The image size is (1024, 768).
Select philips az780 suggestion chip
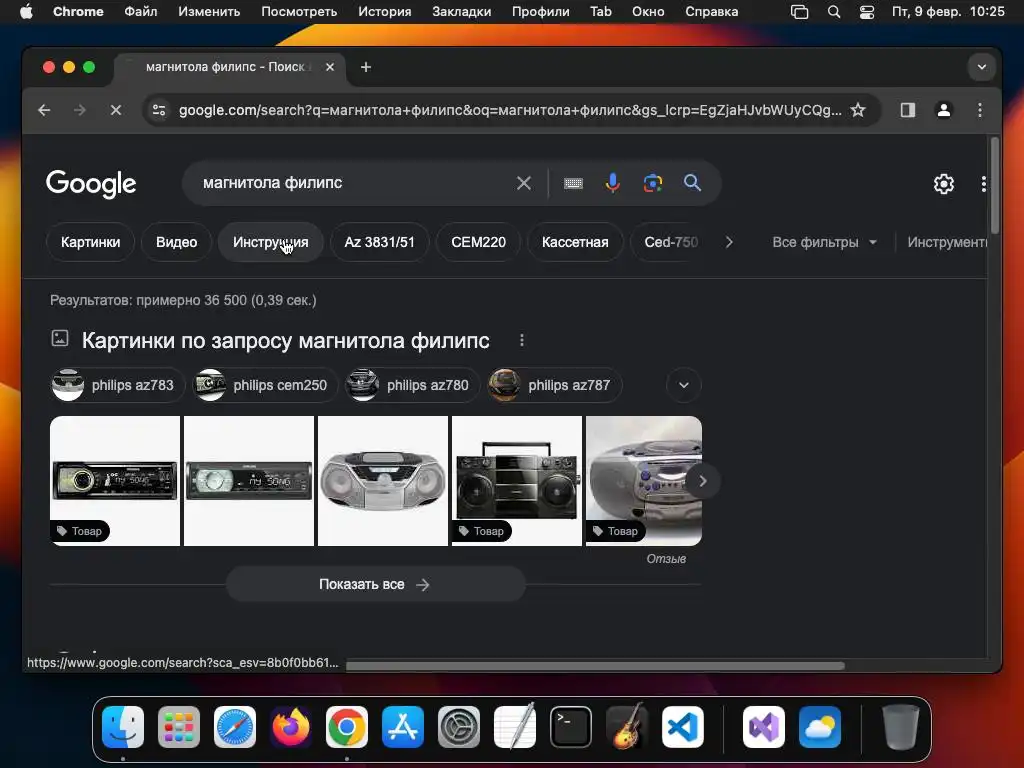[413, 385]
